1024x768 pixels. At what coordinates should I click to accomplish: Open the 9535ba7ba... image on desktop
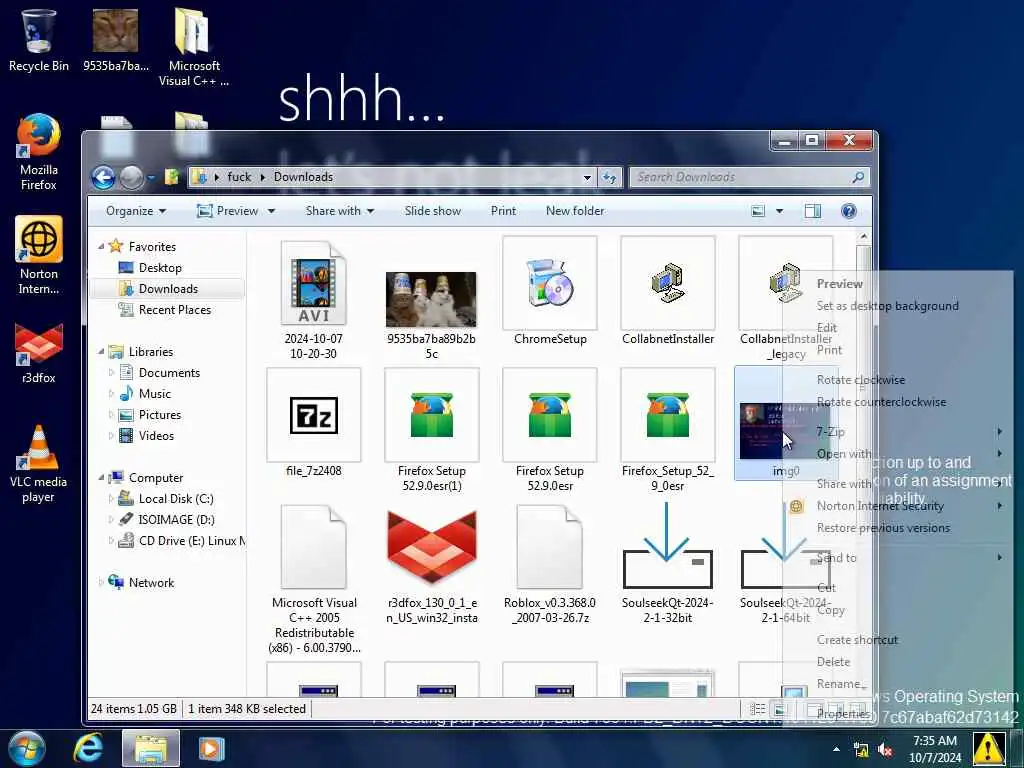[x=116, y=40]
